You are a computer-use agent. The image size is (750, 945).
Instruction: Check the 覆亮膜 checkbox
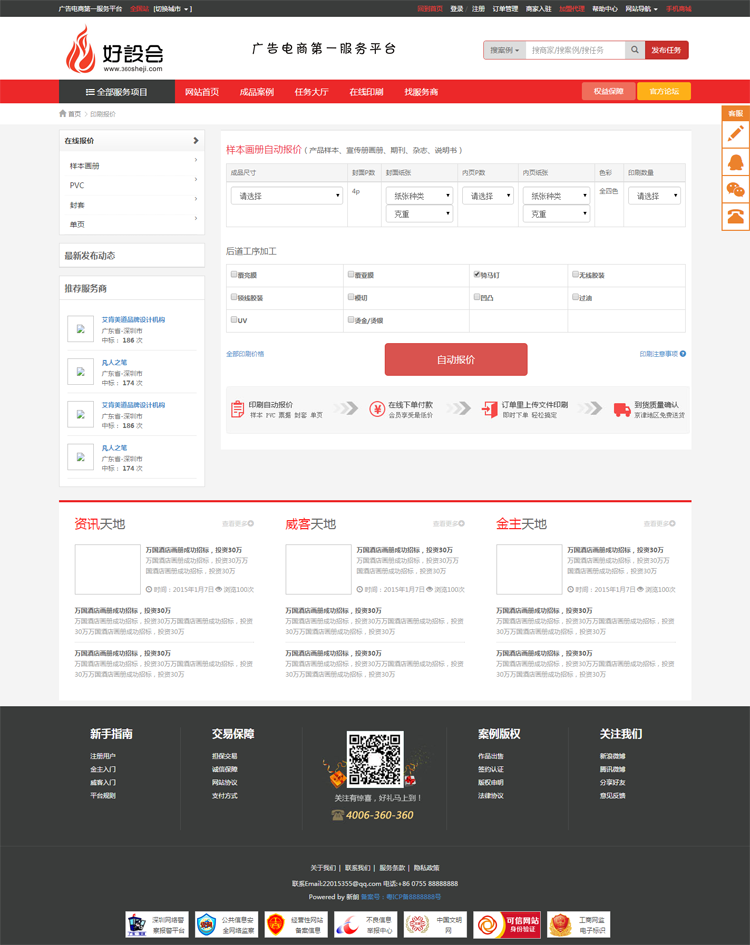[234, 274]
